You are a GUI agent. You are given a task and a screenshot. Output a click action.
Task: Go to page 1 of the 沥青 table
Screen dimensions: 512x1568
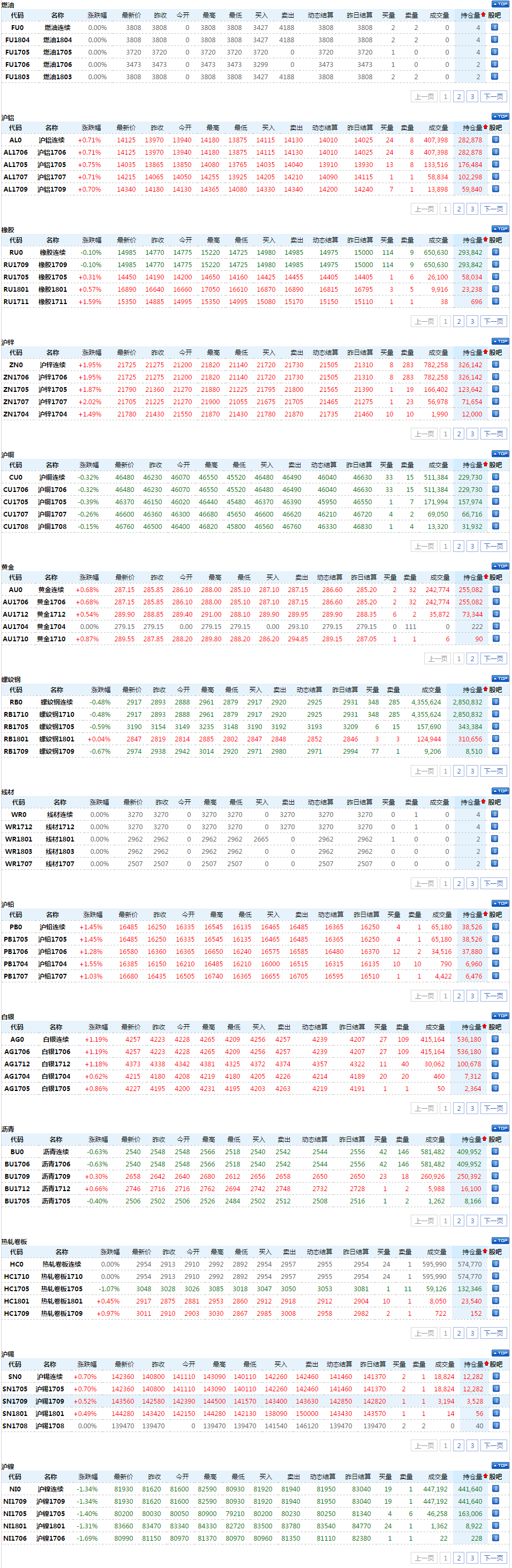[446, 1221]
